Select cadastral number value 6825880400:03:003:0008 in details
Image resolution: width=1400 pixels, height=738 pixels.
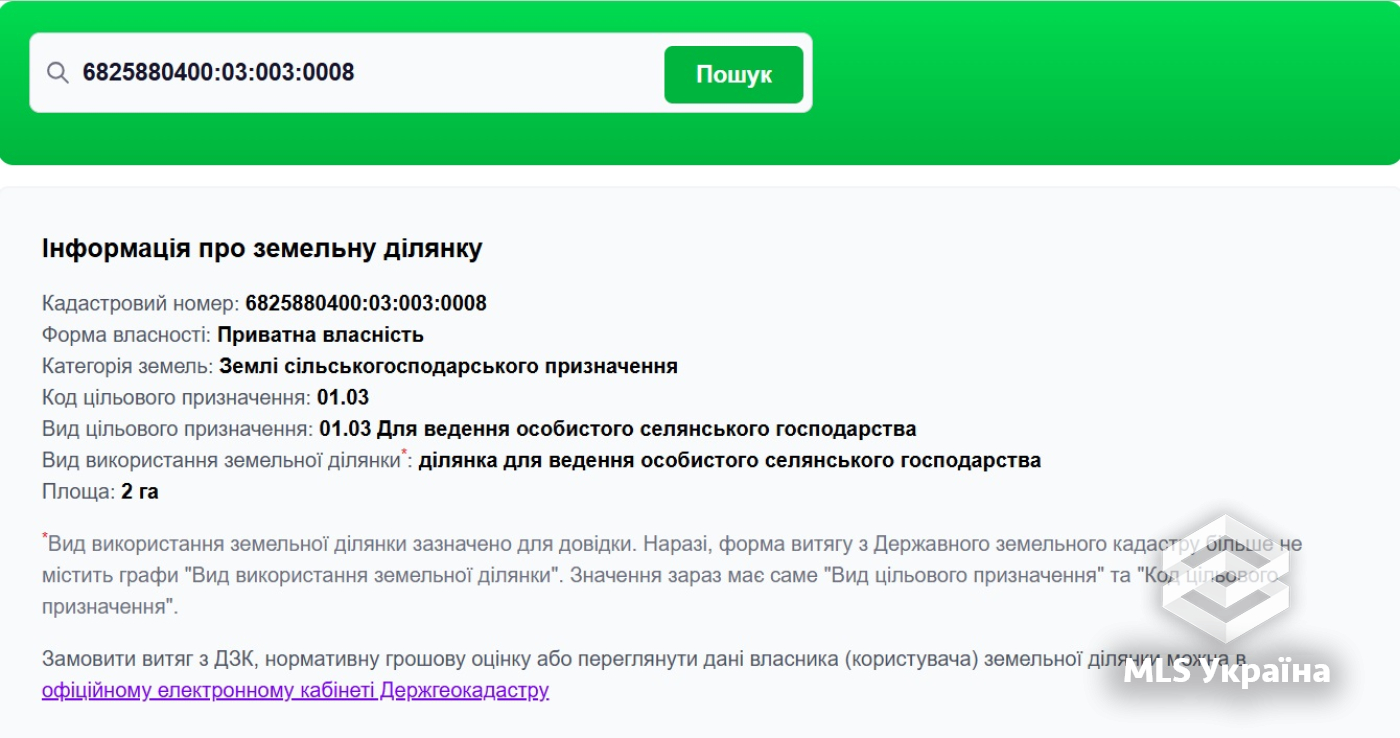tap(366, 303)
